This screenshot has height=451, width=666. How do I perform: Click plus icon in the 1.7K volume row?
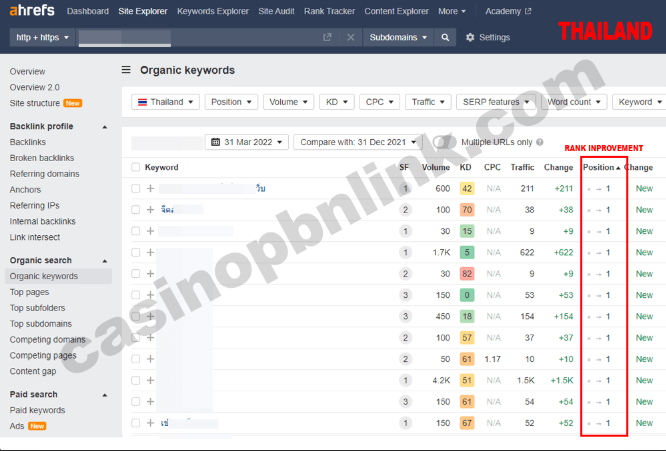click(x=150, y=252)
